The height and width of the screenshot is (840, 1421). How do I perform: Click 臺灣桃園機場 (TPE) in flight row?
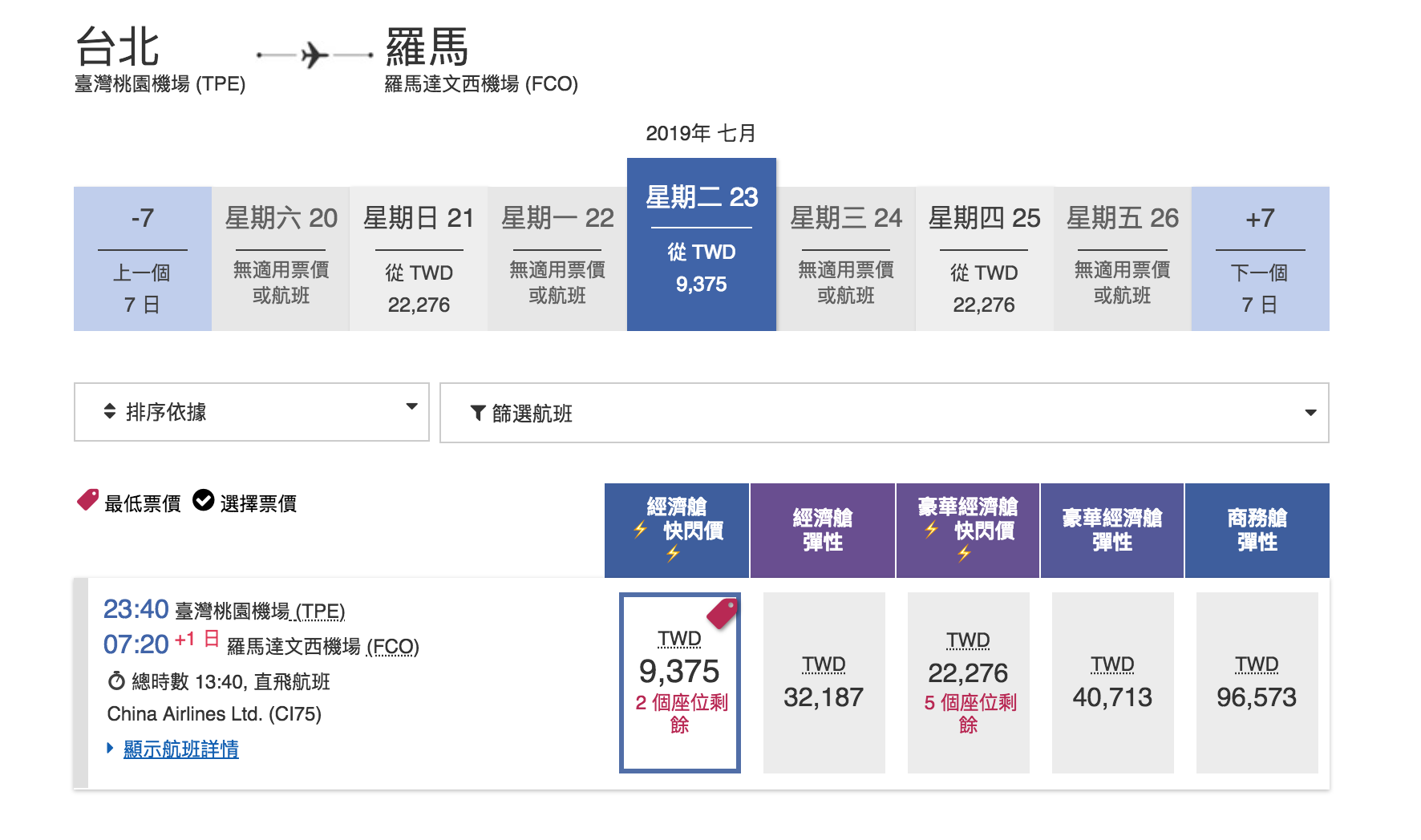(x=260, y=612)
